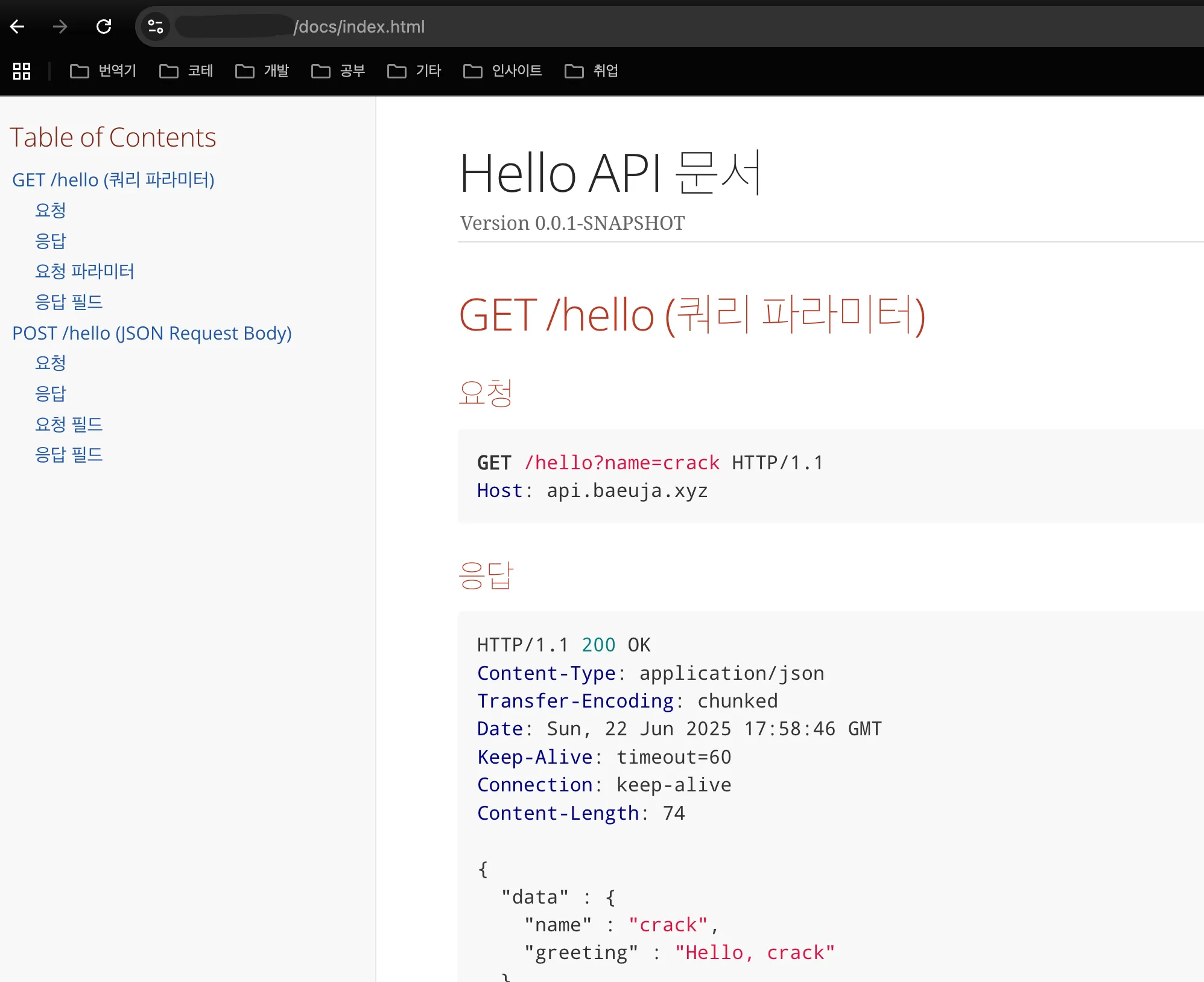This screenshot has height=982, width=1204.
Task: Click the 응답 heading in main content
Action: pyautogui.click(x=486, y=575)
